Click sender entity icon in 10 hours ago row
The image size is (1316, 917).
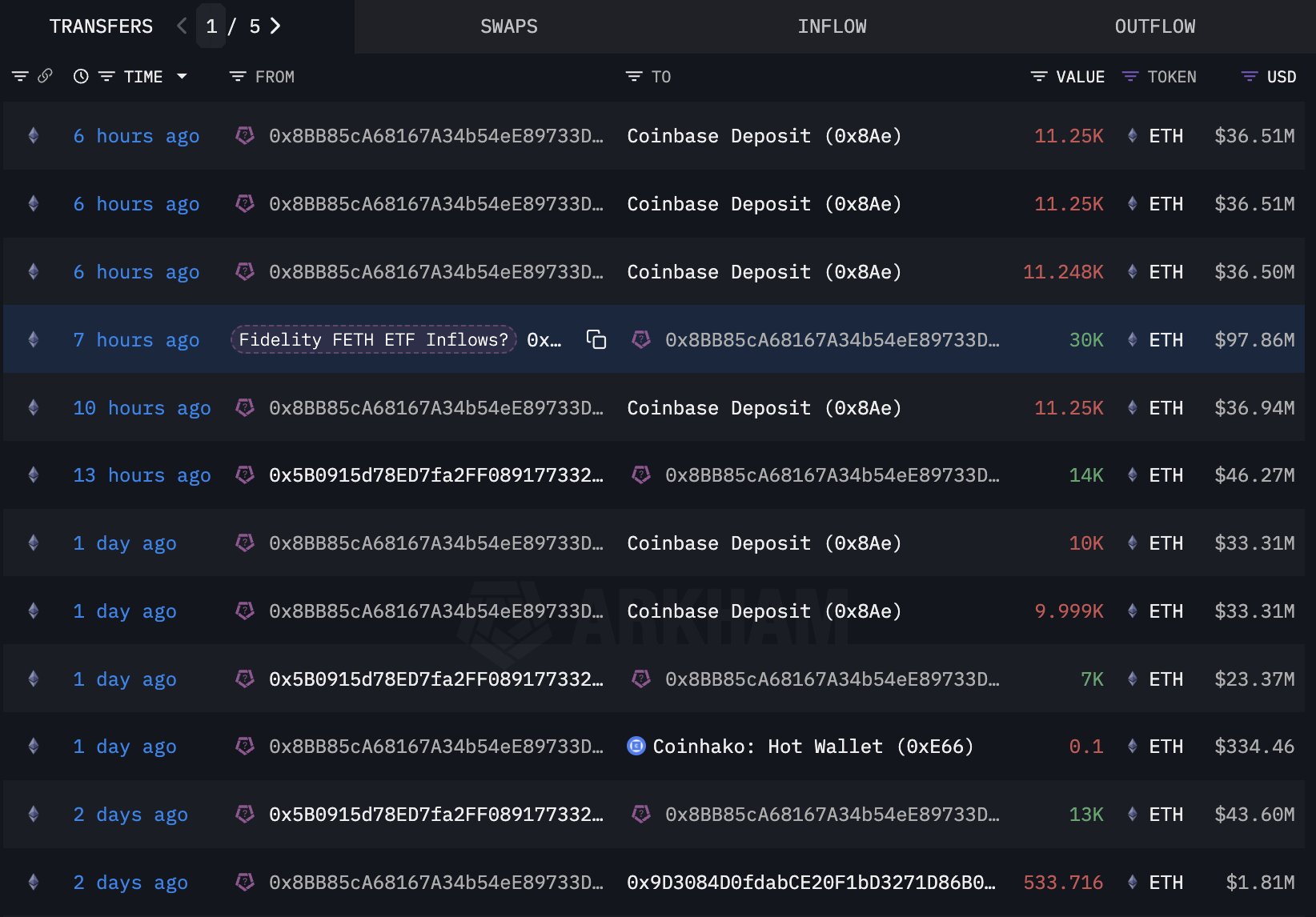(x=245, y=408)
